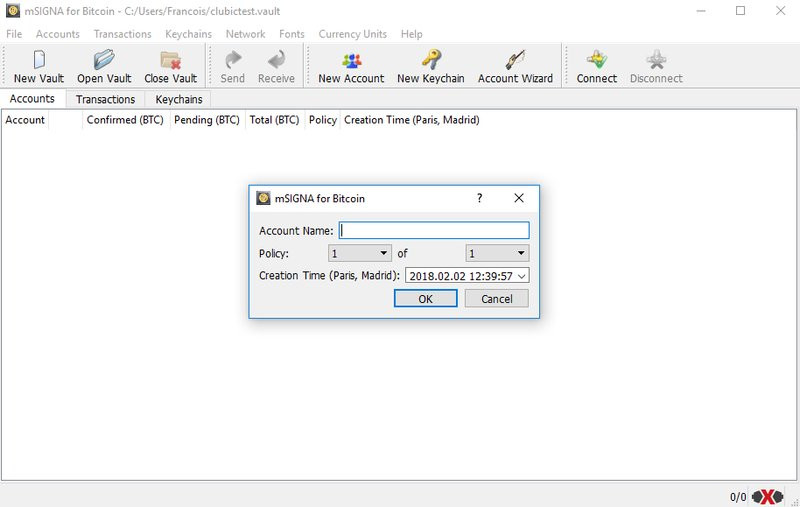Open the Help menu
The image size is (800, 507).
[412, 34]
